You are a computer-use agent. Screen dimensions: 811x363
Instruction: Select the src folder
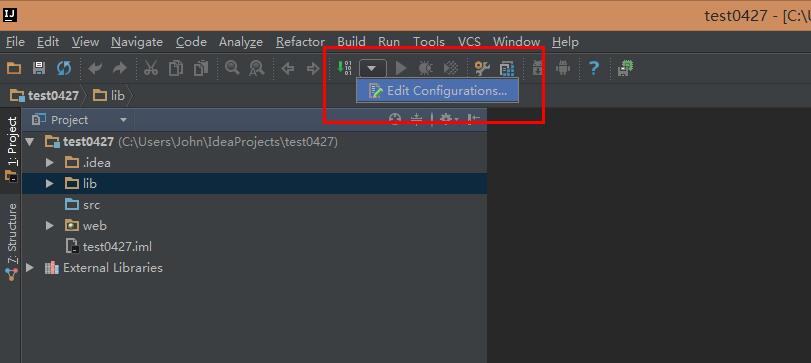click(x=254, y=205)
